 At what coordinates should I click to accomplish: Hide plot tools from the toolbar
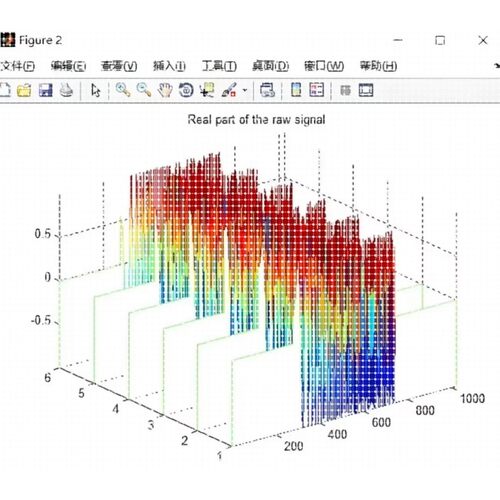[345, 90]
